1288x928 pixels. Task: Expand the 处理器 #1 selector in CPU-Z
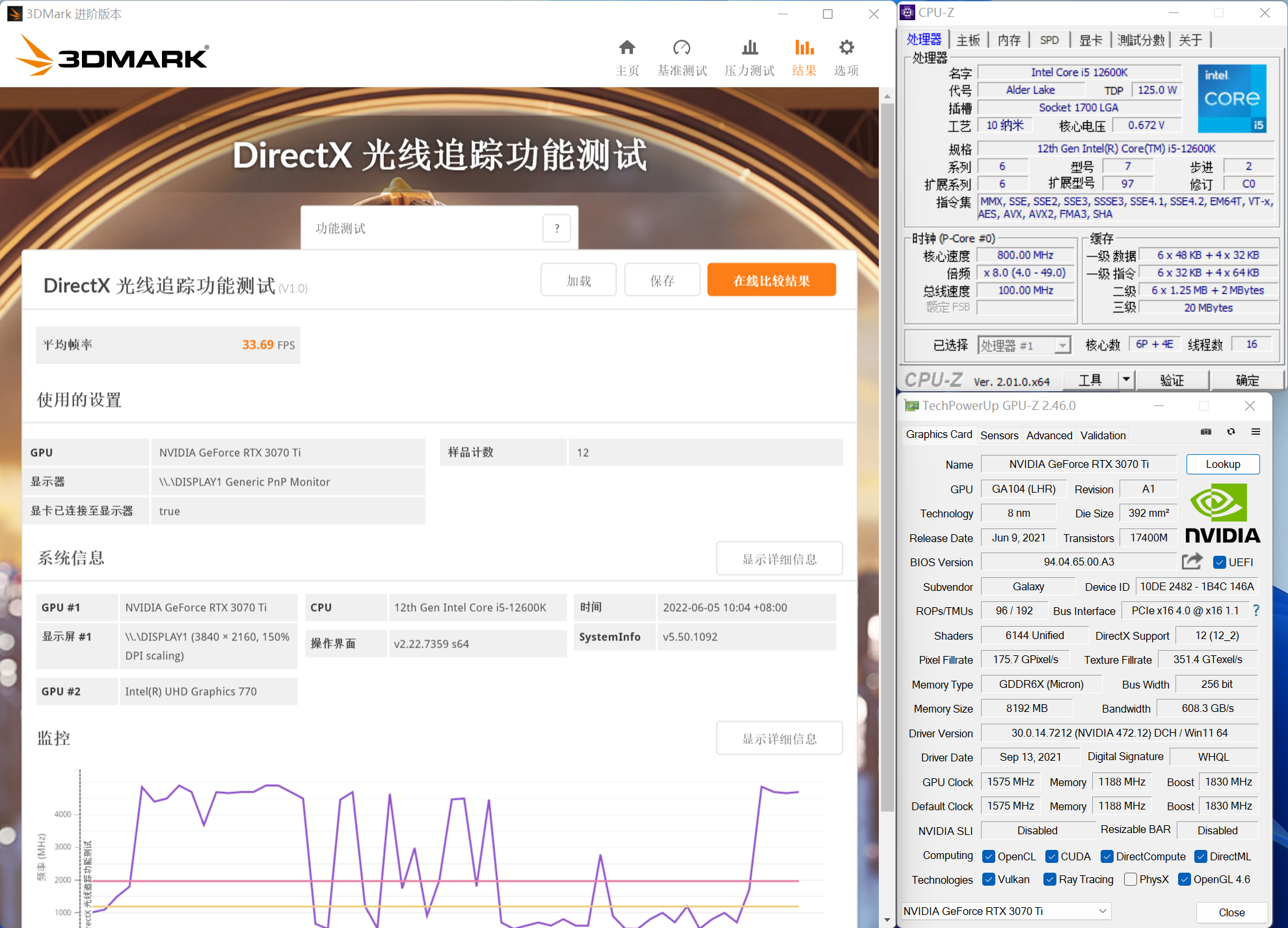(1063, 345)
